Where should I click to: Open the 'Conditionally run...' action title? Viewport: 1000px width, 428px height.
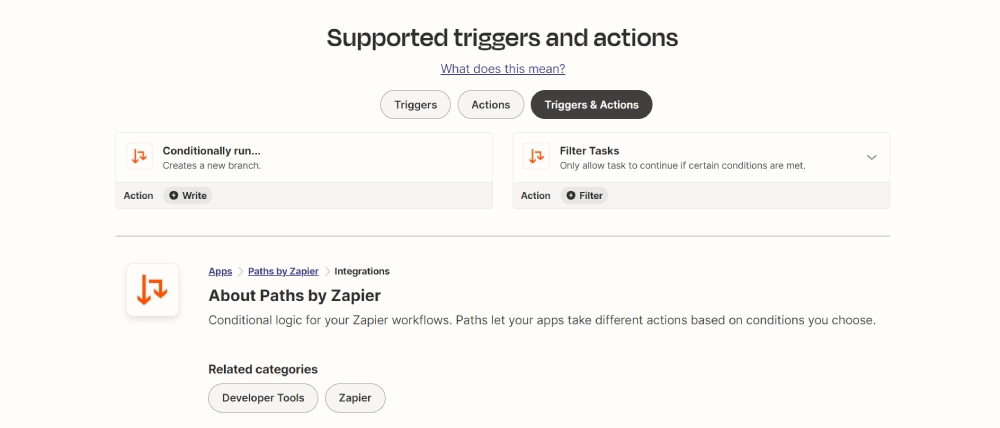[x=211, y=151]
